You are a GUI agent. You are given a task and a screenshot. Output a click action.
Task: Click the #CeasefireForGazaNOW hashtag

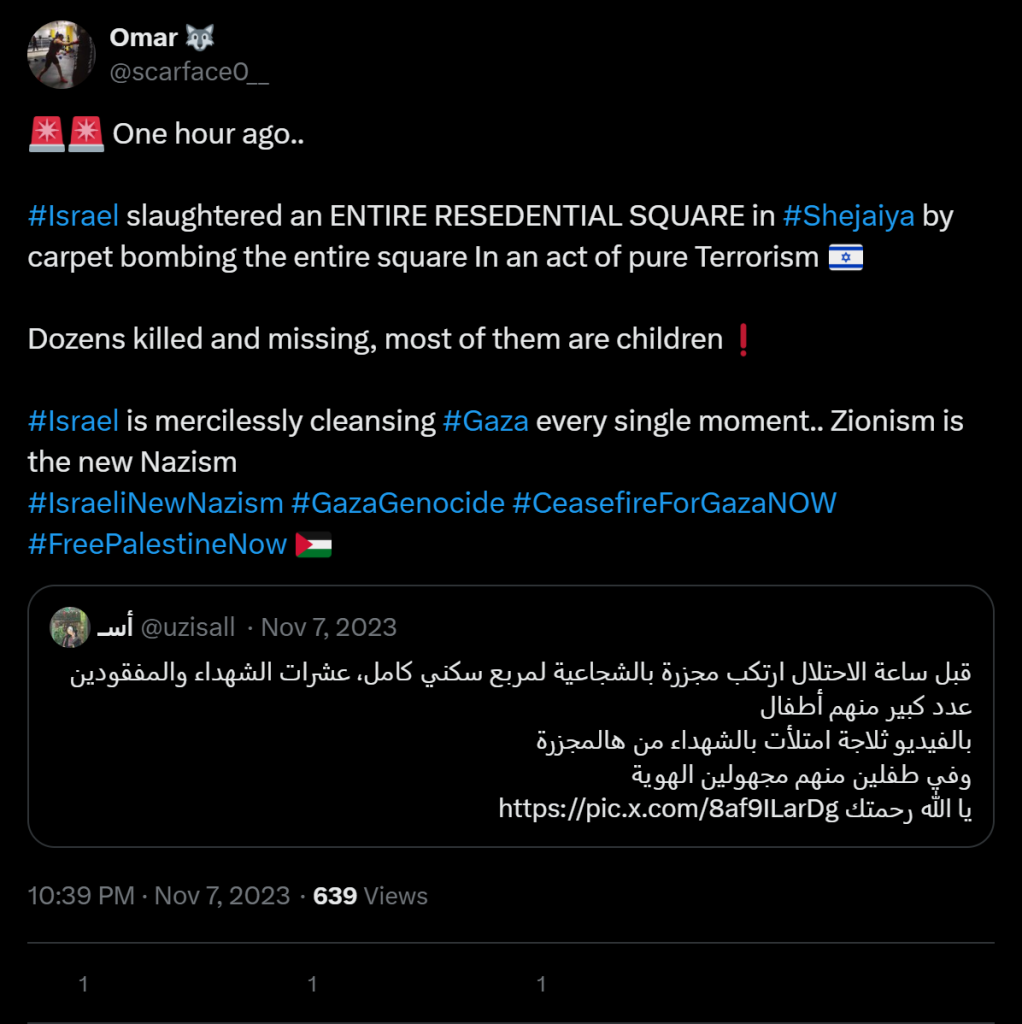pyautogui.click(x=674, y=502)
